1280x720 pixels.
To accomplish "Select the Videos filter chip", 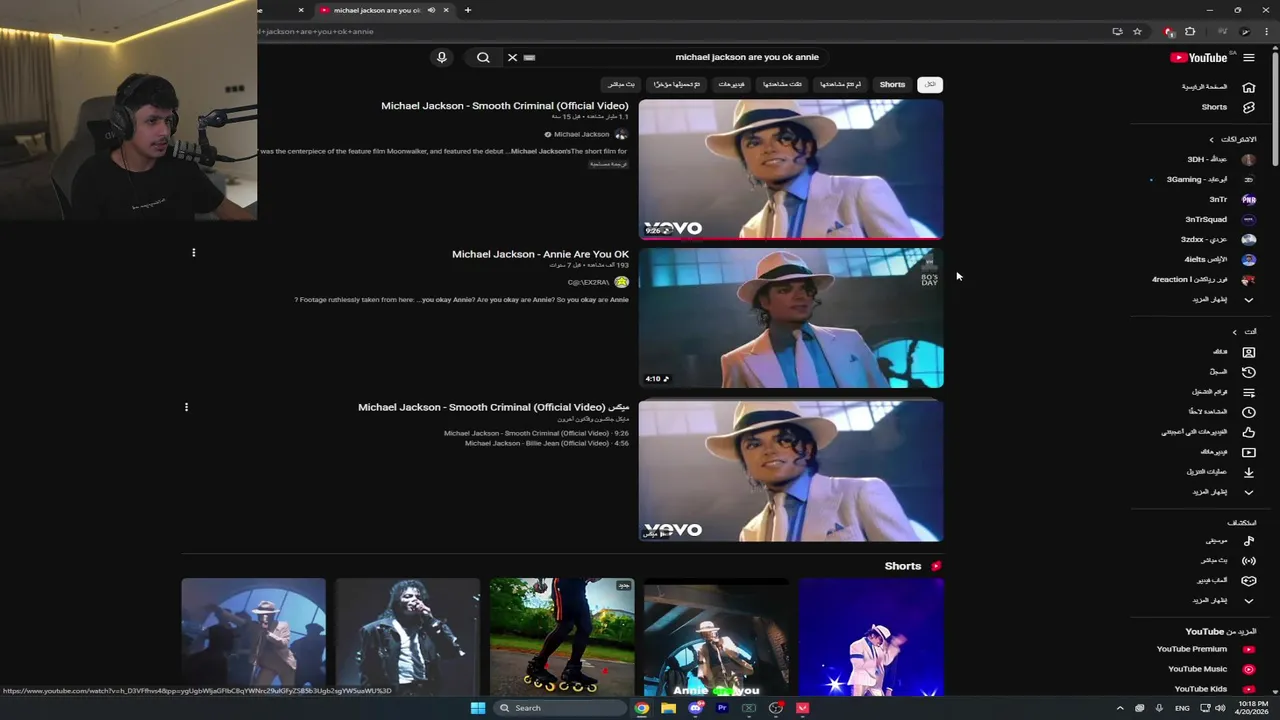I will point(731,85).
